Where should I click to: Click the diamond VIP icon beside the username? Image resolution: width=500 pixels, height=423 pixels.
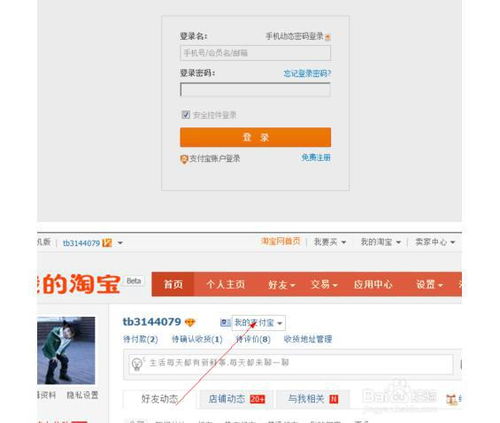click(x=190, y=322)
